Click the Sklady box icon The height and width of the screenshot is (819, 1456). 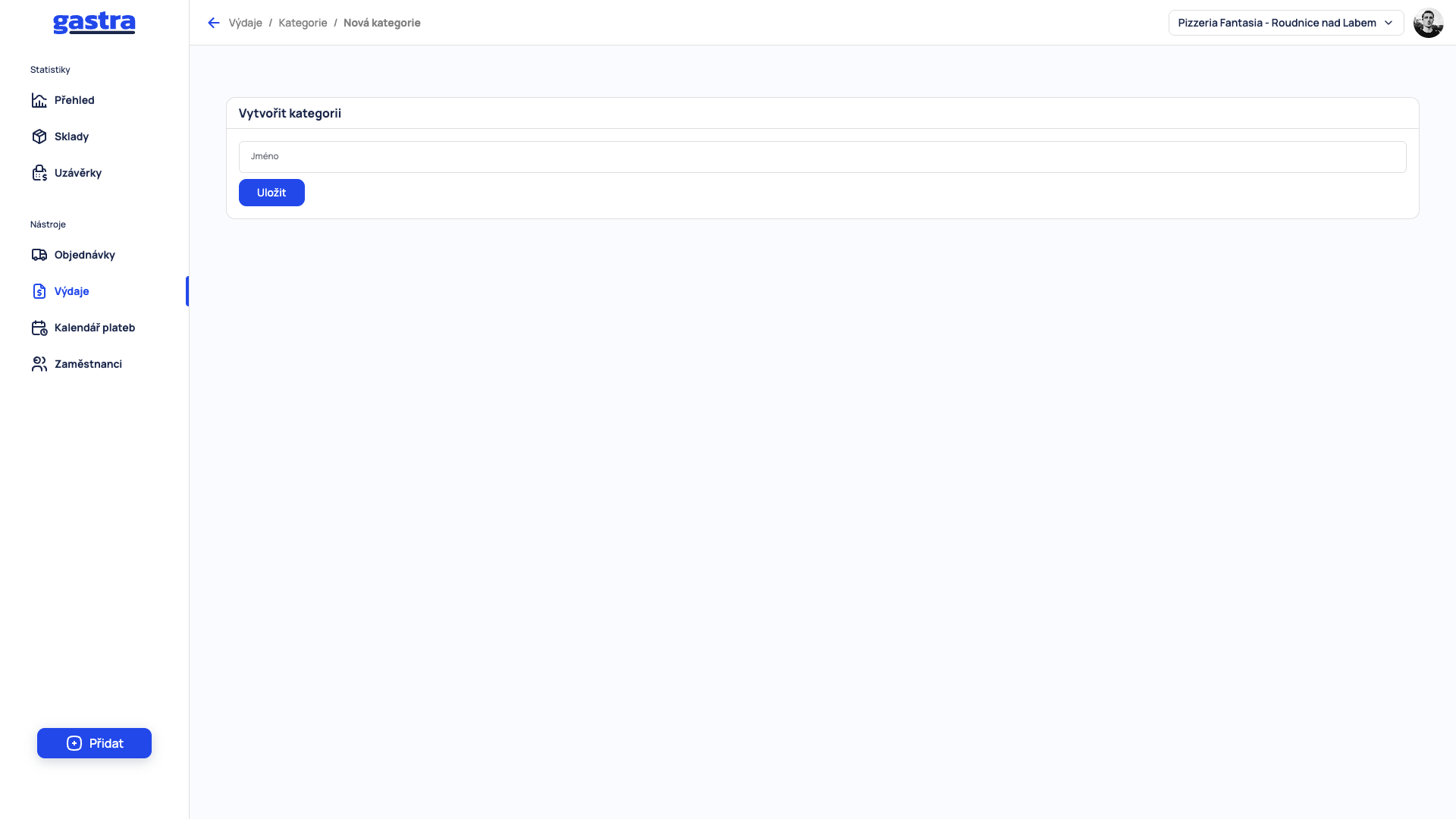39,136
